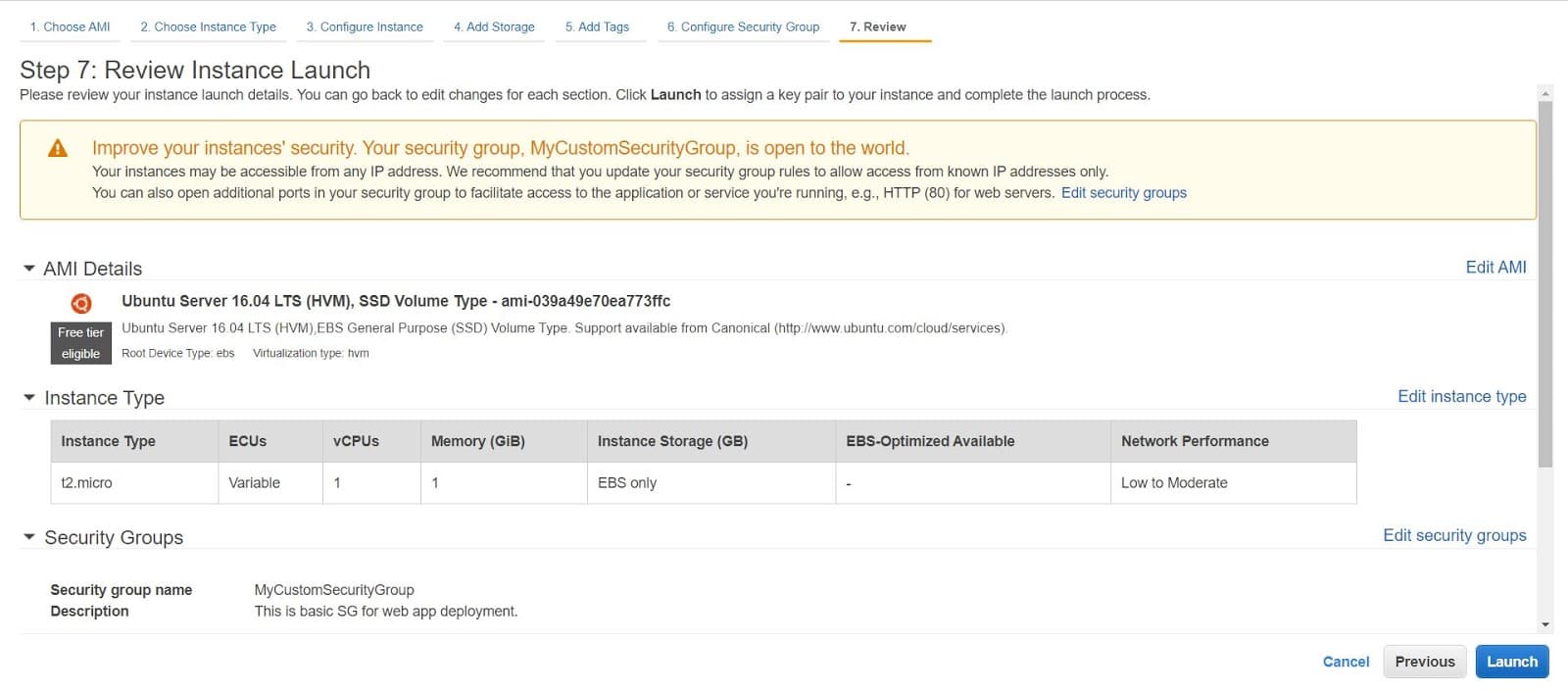Go to the Choose AMI step tab
Viewport: 1568px width, 693px height.
tap(70, 26)
